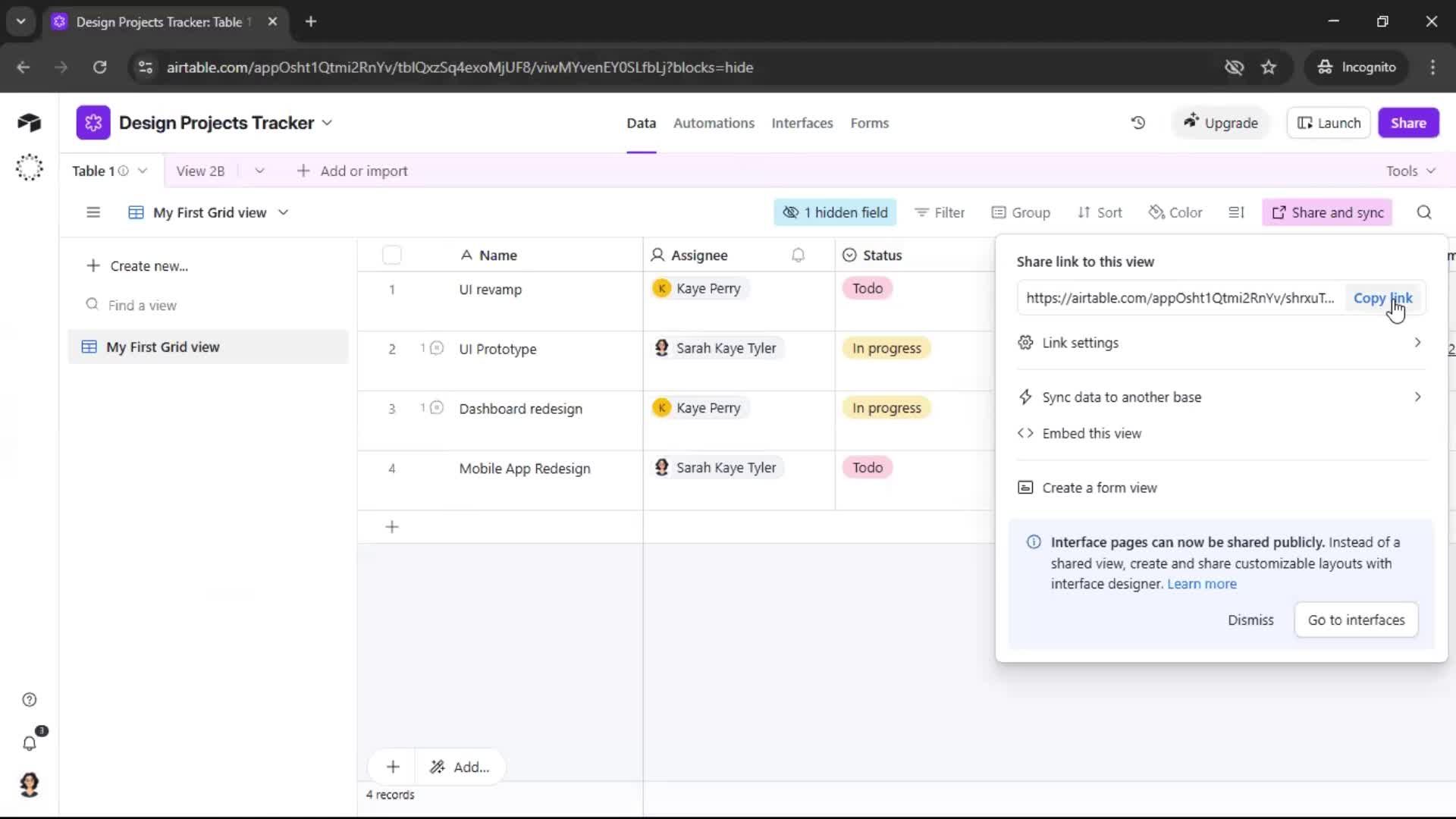Click the tracking protection eye icon
Viewport: 1456px width, 819px height.
click(x=1234, y=67)
